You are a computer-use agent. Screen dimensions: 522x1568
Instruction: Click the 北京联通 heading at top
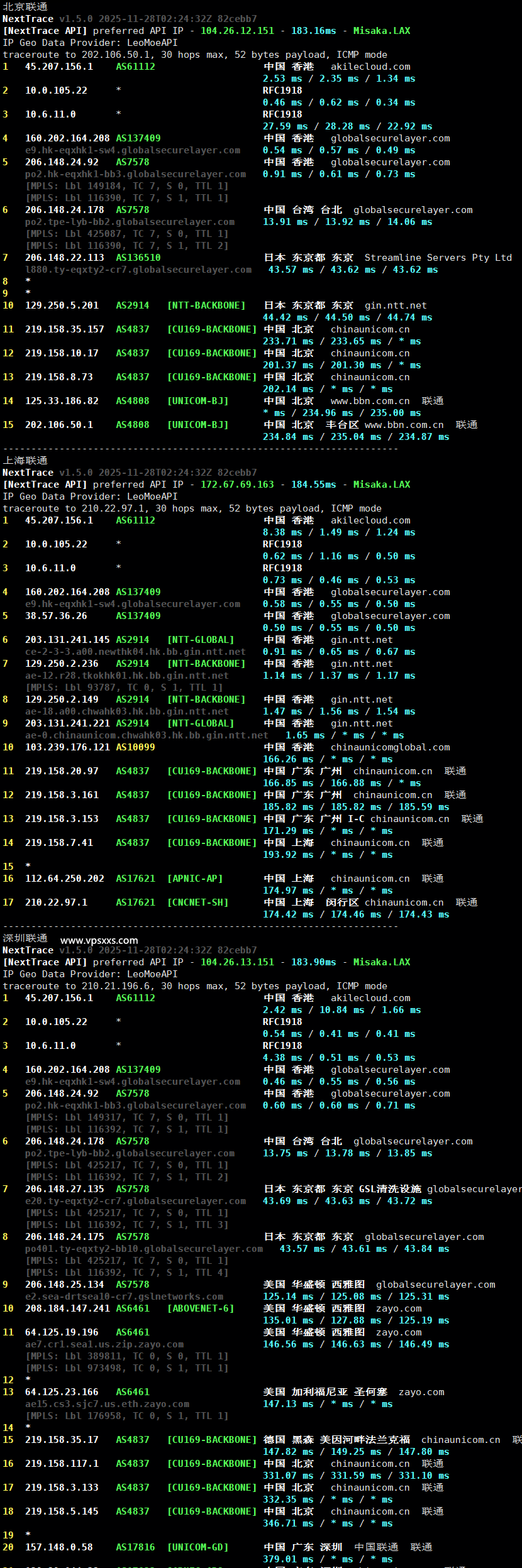pos(25,7)
